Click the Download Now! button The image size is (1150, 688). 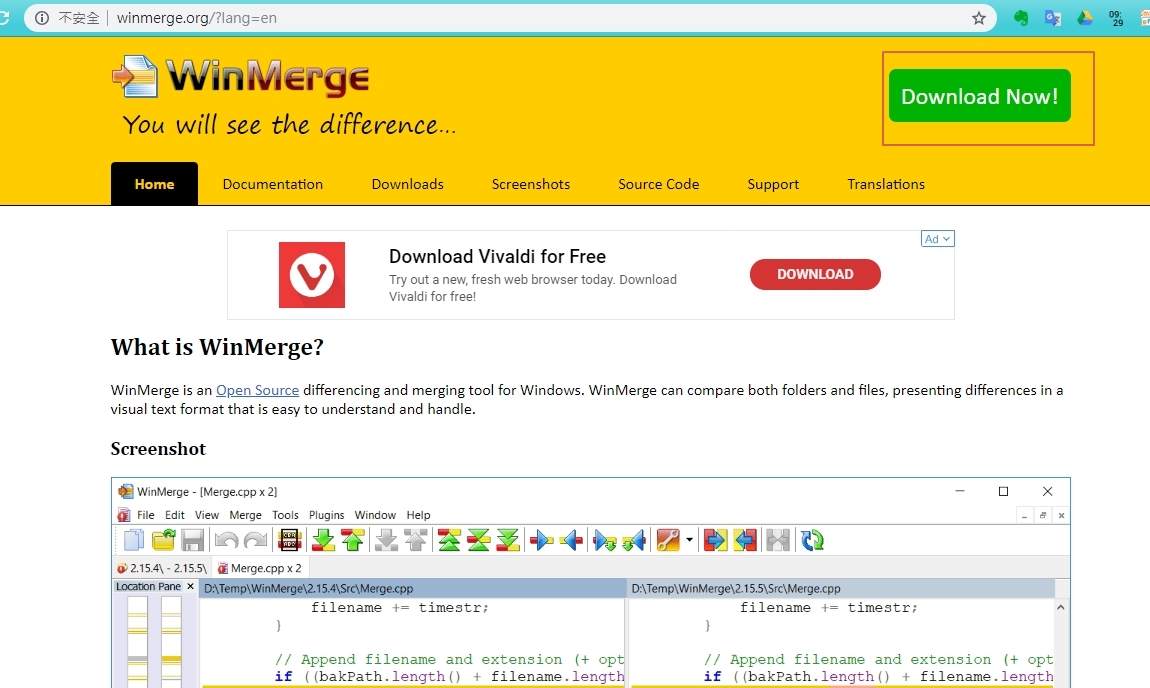979,96
